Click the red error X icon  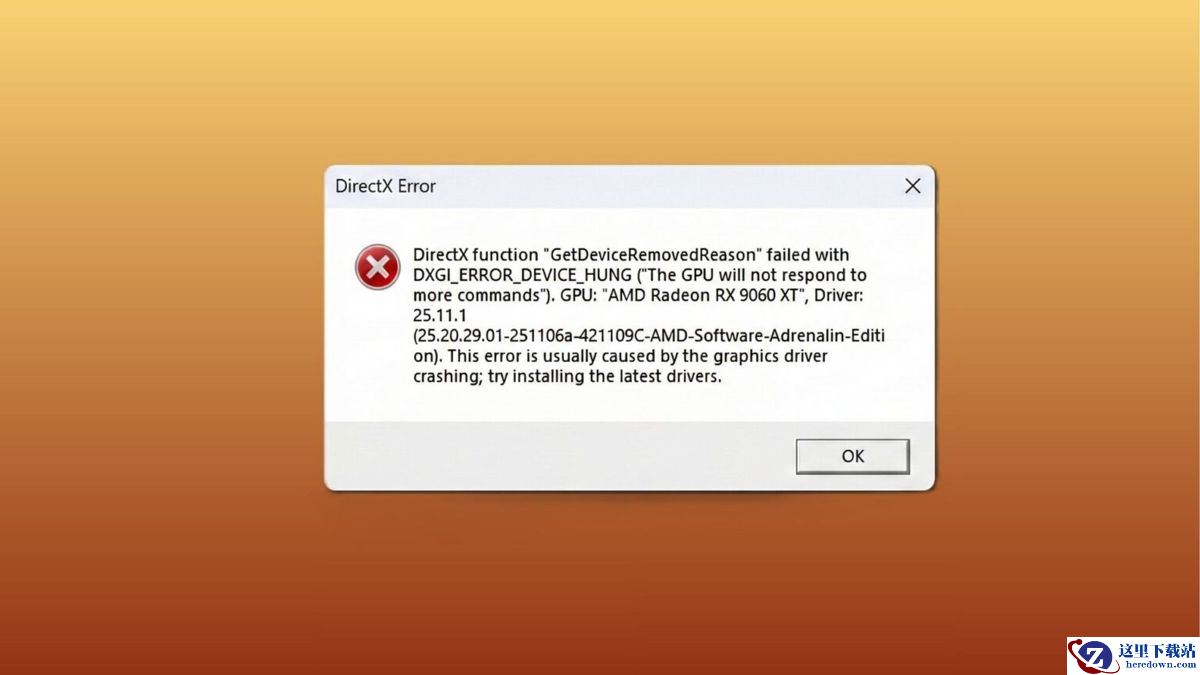[377, 266]
